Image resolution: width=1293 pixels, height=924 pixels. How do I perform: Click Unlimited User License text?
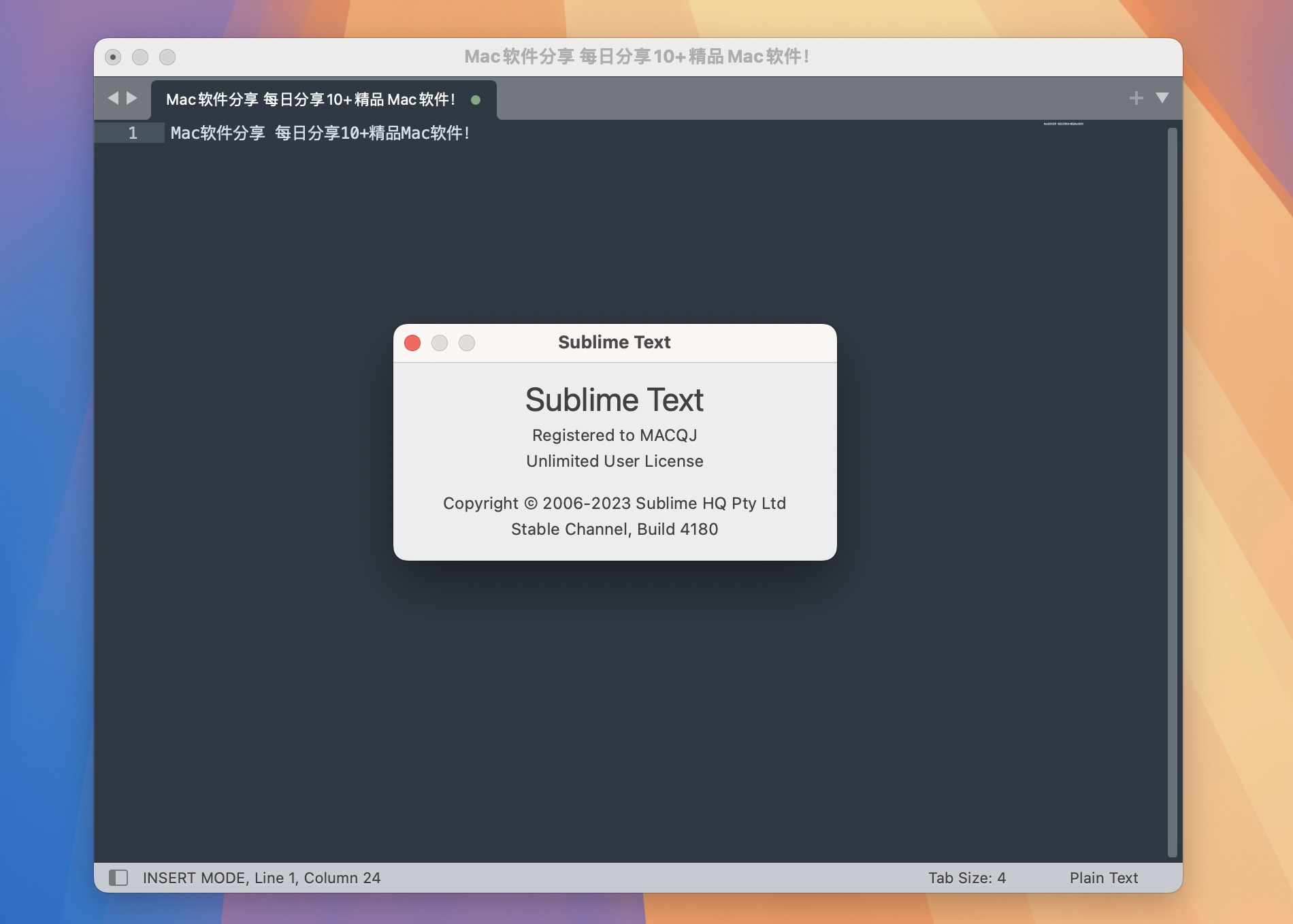coord(615,461)
